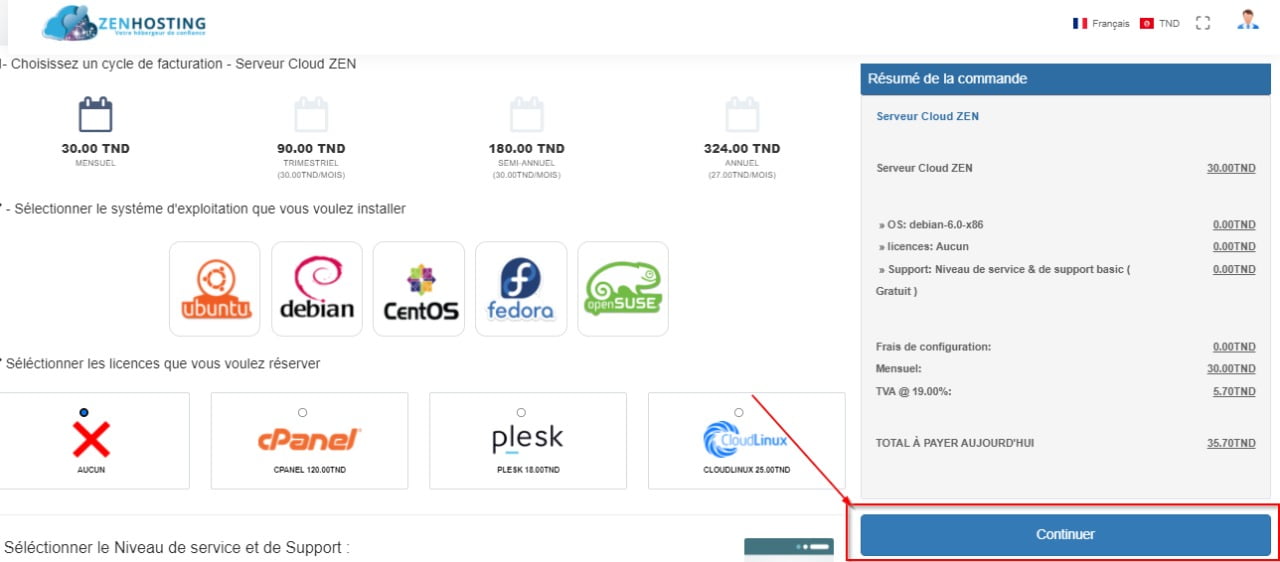Select the Fedora operating system icon
This screenshot has height=562, width=1280.
(x=521, y=289)
